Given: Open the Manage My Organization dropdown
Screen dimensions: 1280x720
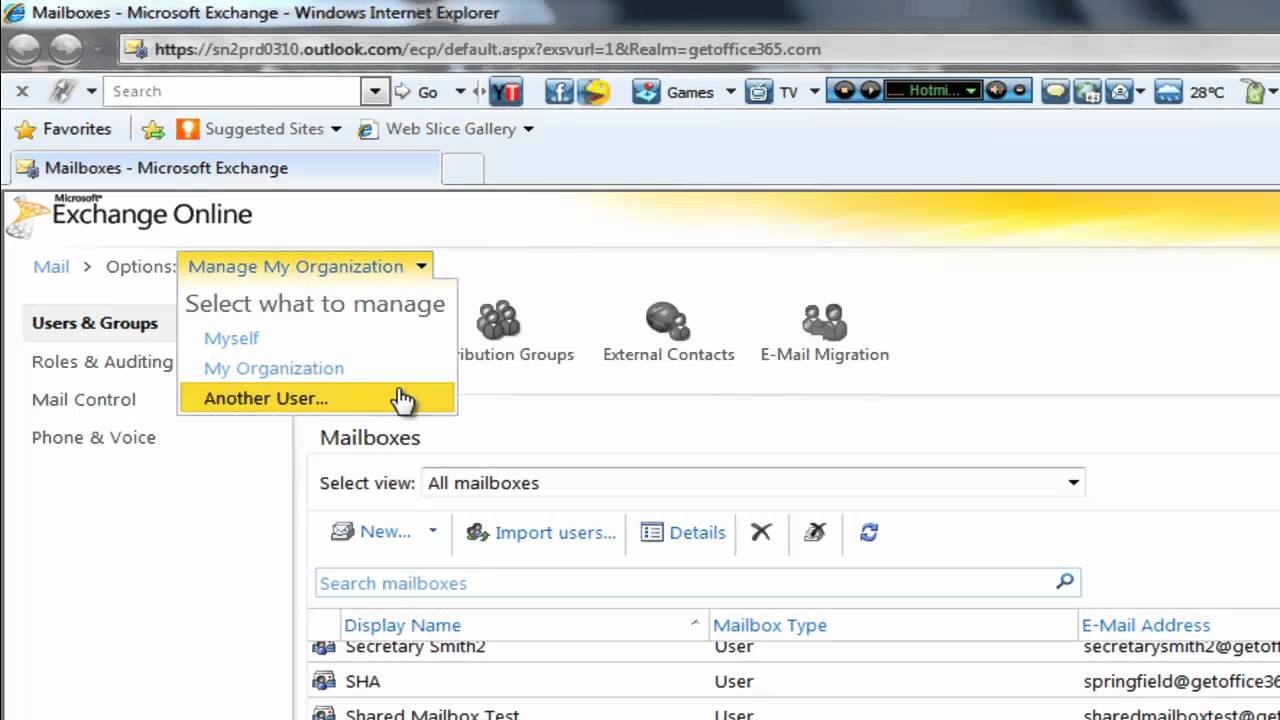Looking at the screenshot, I should (x=306, y=266).
